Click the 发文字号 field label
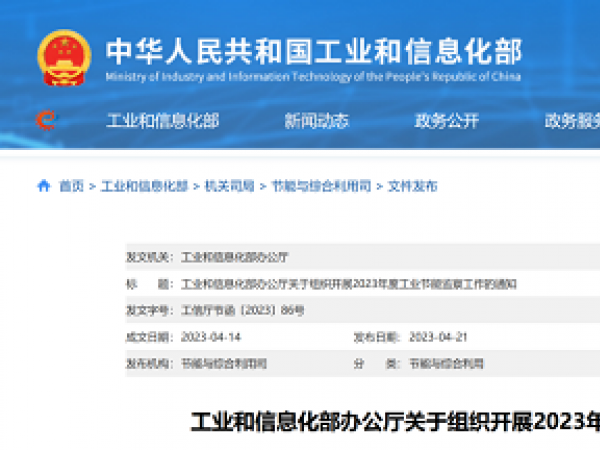The image size is (600, 450). pos(150,310)
